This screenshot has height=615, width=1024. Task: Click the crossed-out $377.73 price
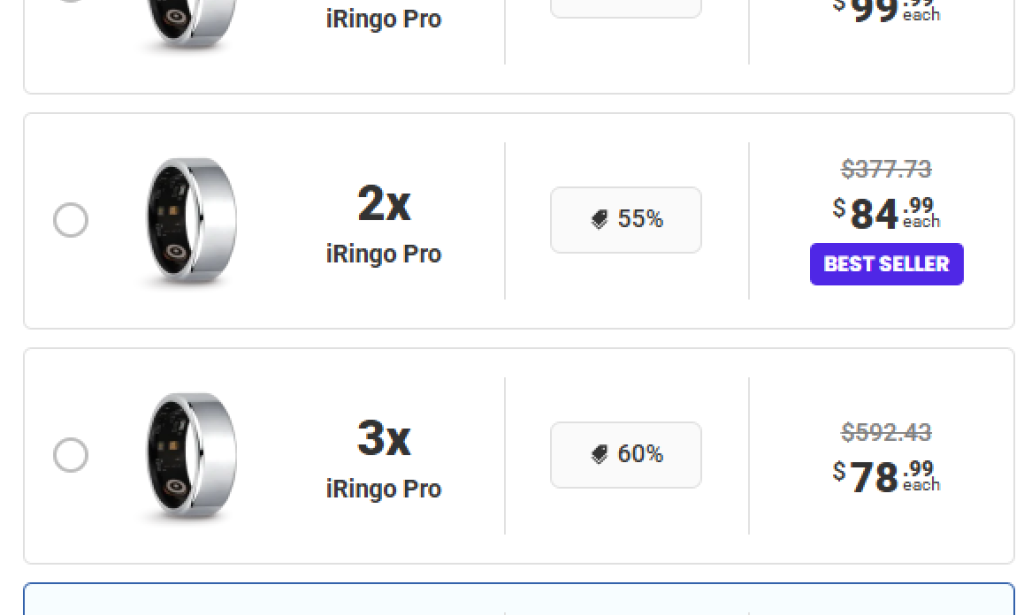point(886,169)
